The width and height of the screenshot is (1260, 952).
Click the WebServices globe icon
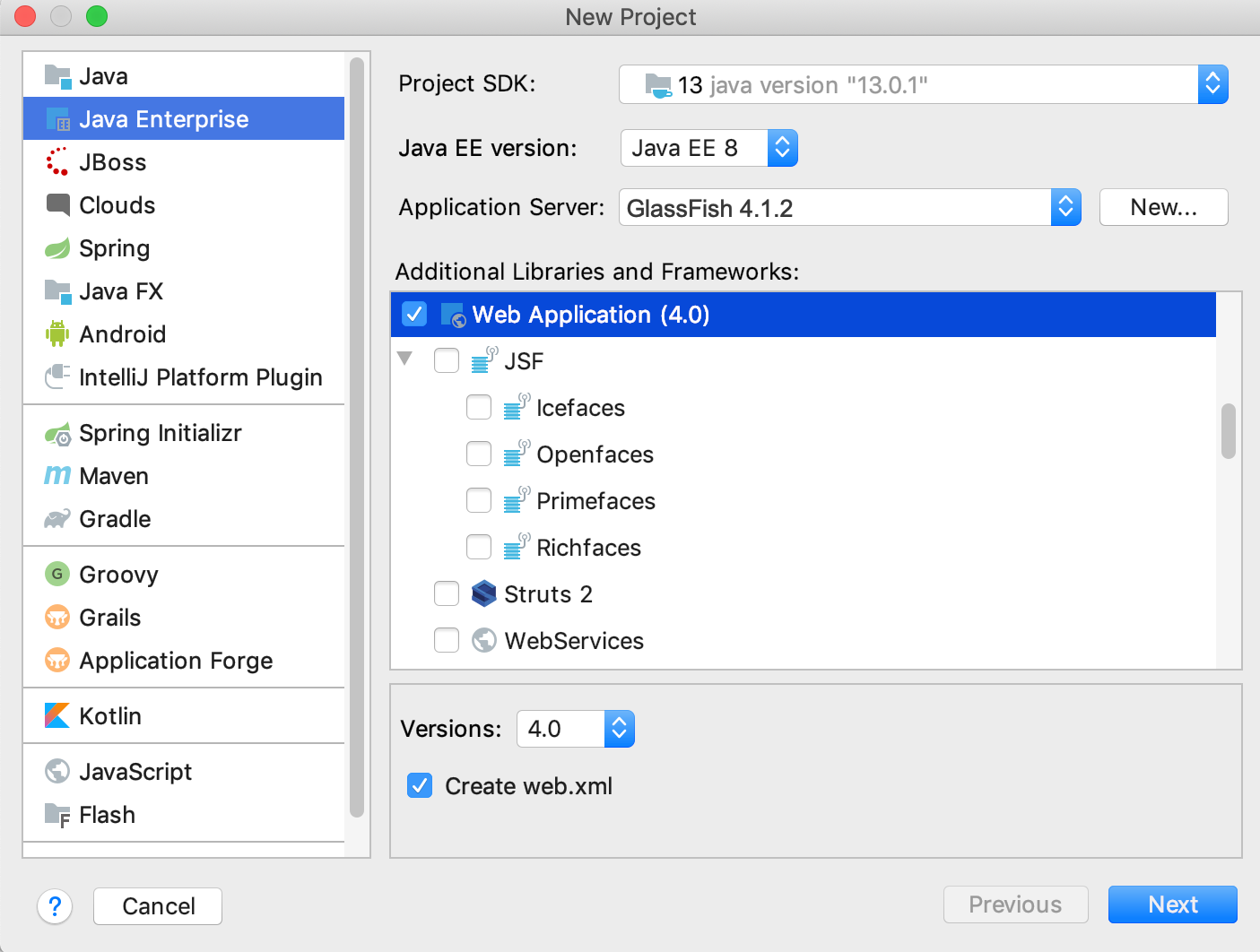coord(484,640)
